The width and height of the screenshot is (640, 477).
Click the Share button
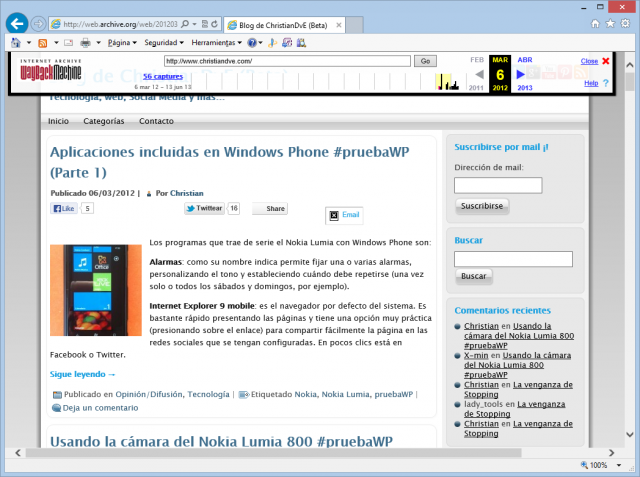270,209
